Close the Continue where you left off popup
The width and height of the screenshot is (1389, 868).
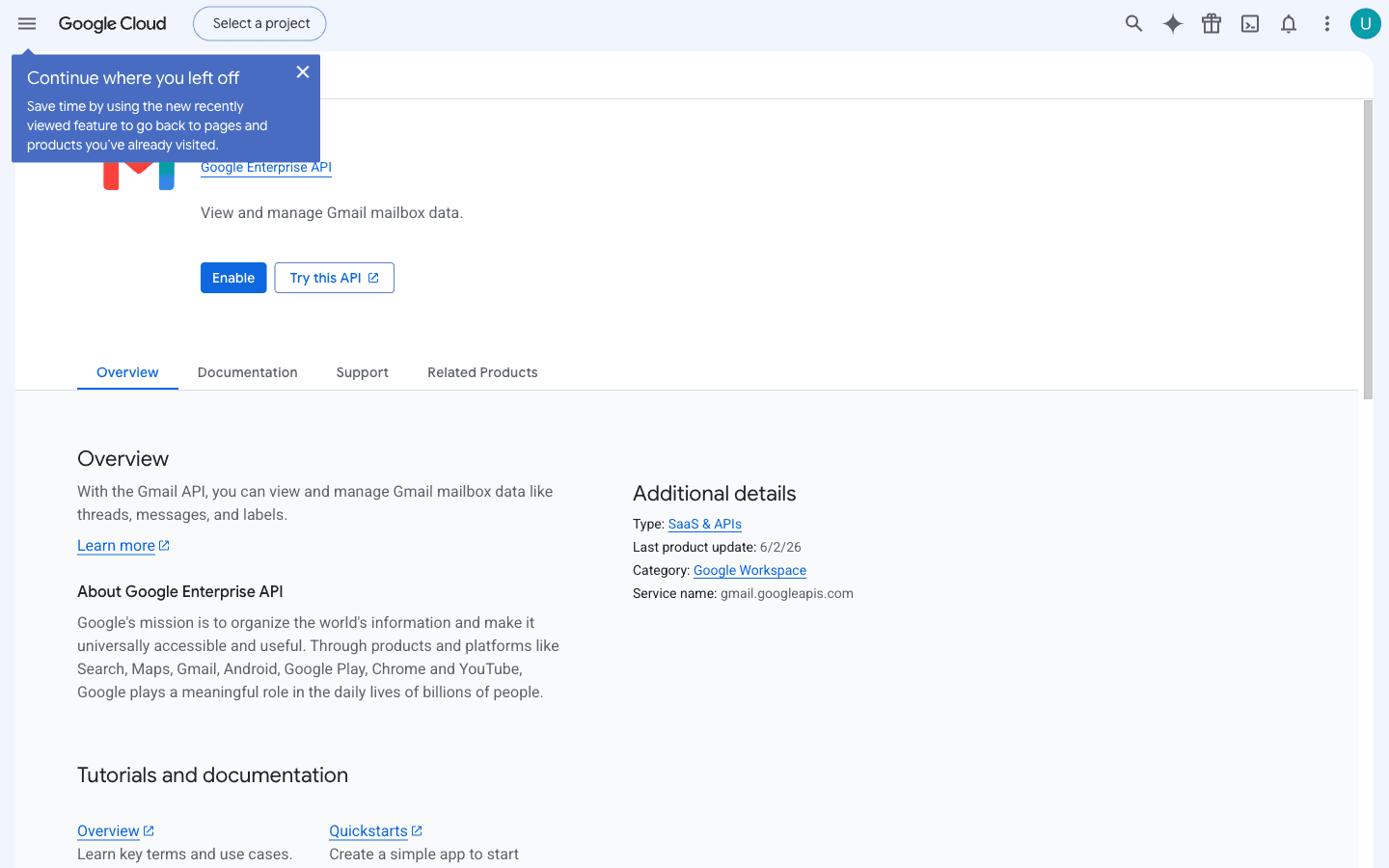(x=303, y=72)
